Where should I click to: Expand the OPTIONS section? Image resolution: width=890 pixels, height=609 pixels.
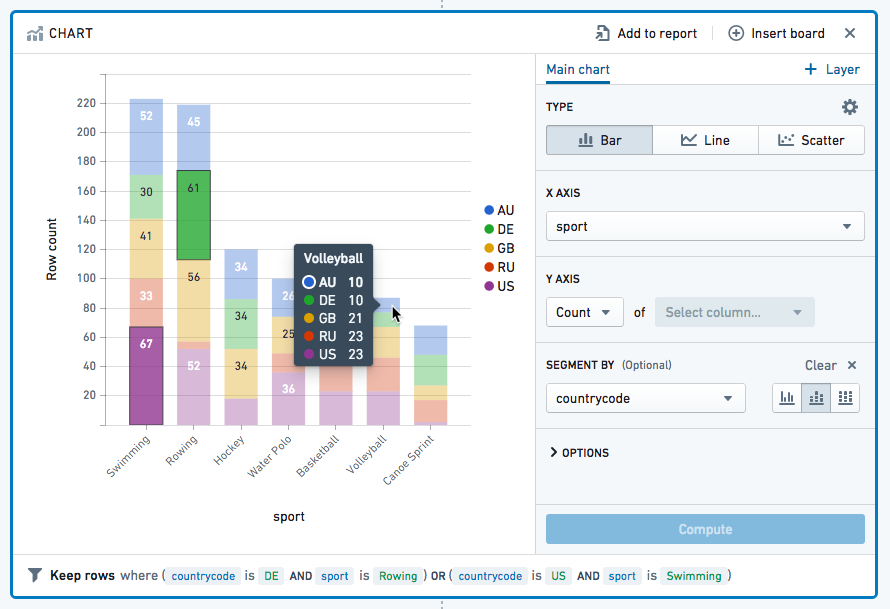pyautogui.click(x=580, y=452)
